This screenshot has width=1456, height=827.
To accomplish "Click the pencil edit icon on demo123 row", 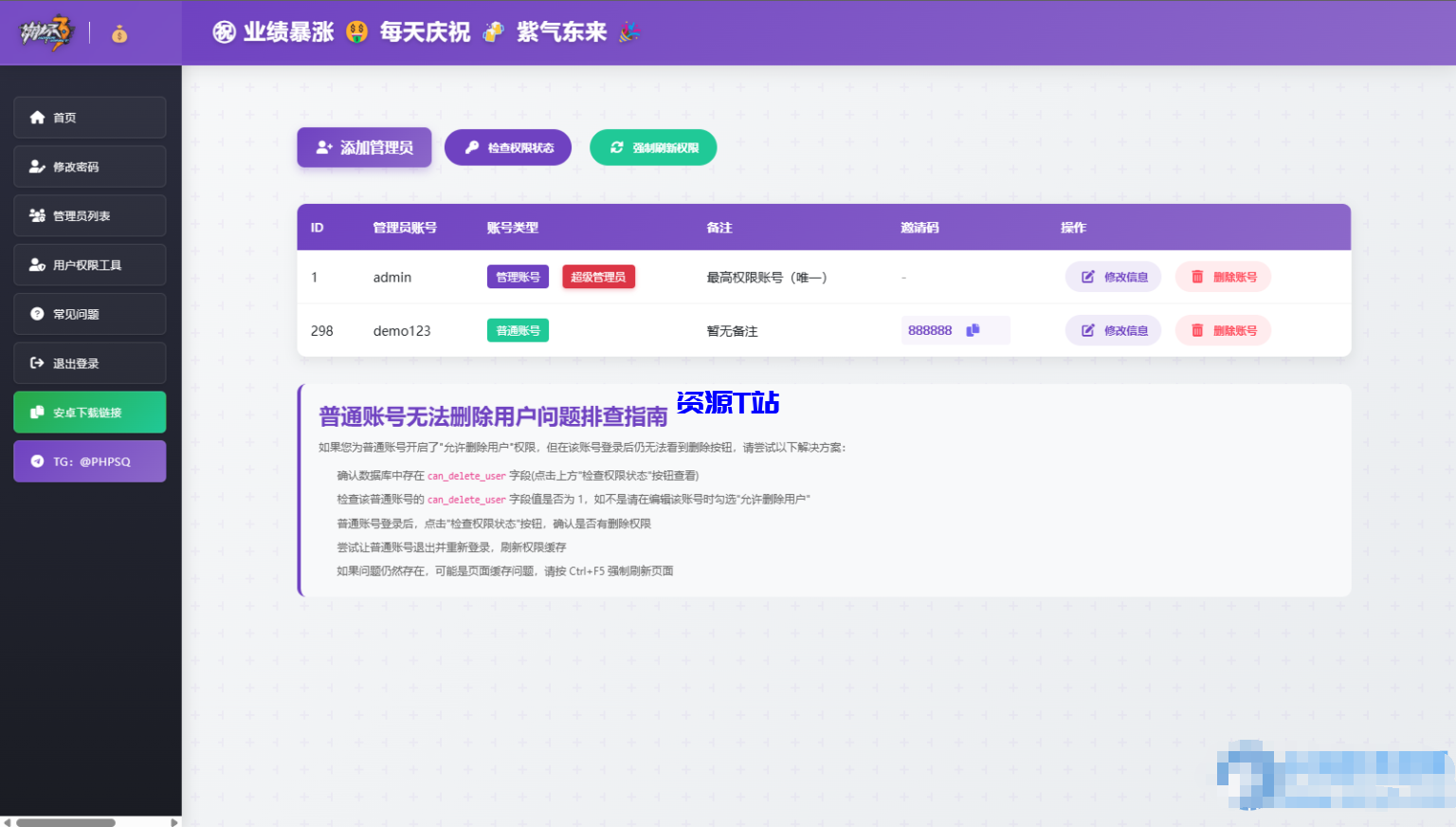I will (1086, 329).
